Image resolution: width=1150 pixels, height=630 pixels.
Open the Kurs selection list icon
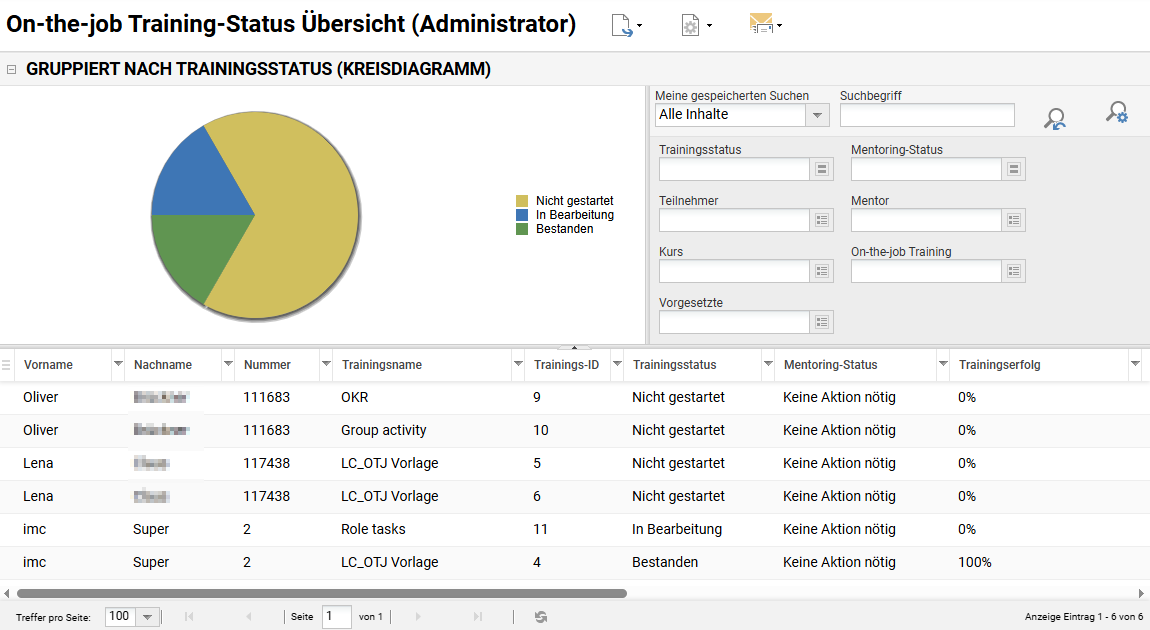pos(822,271)
